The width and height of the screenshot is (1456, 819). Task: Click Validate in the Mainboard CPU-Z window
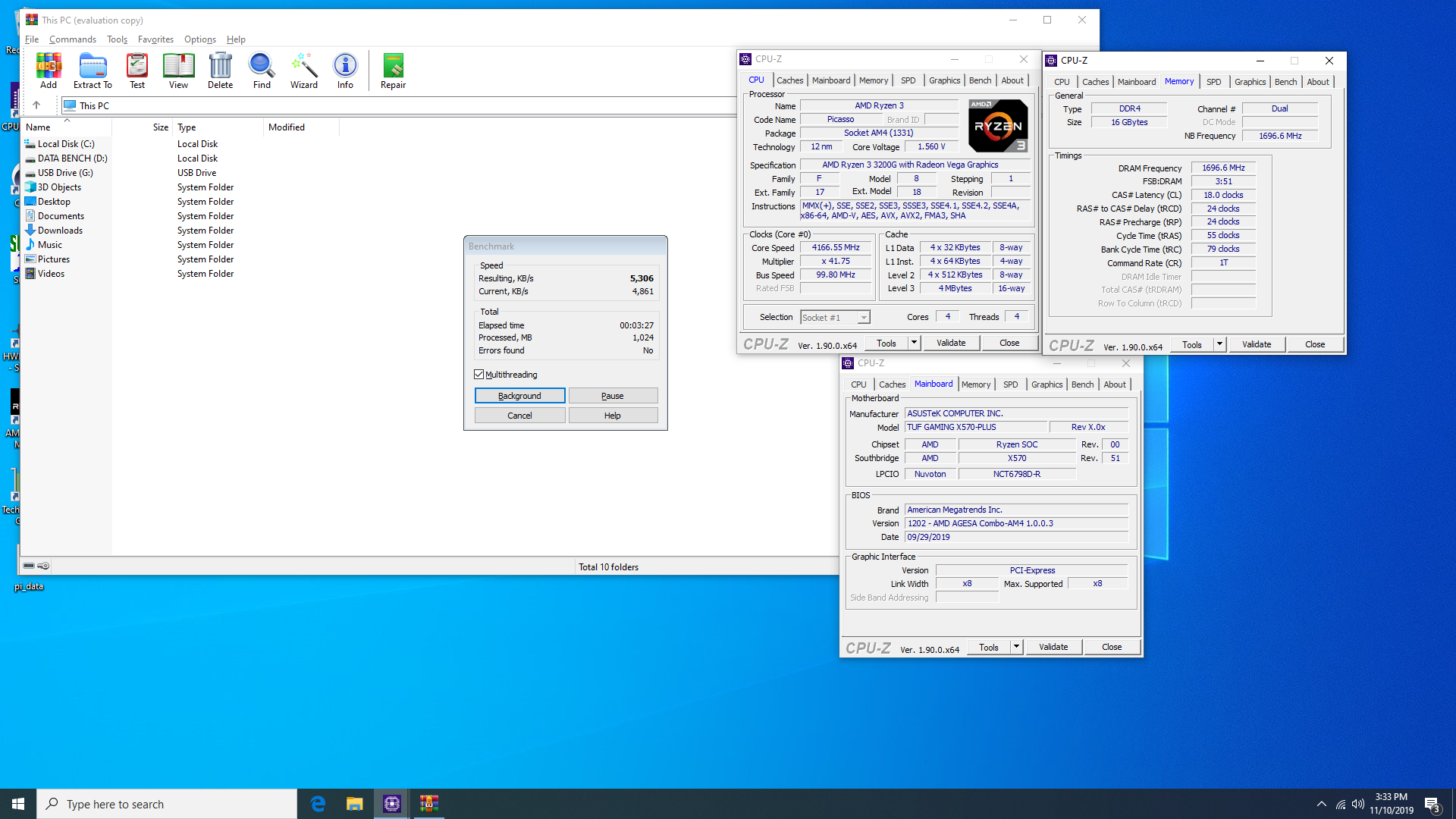1053,647
